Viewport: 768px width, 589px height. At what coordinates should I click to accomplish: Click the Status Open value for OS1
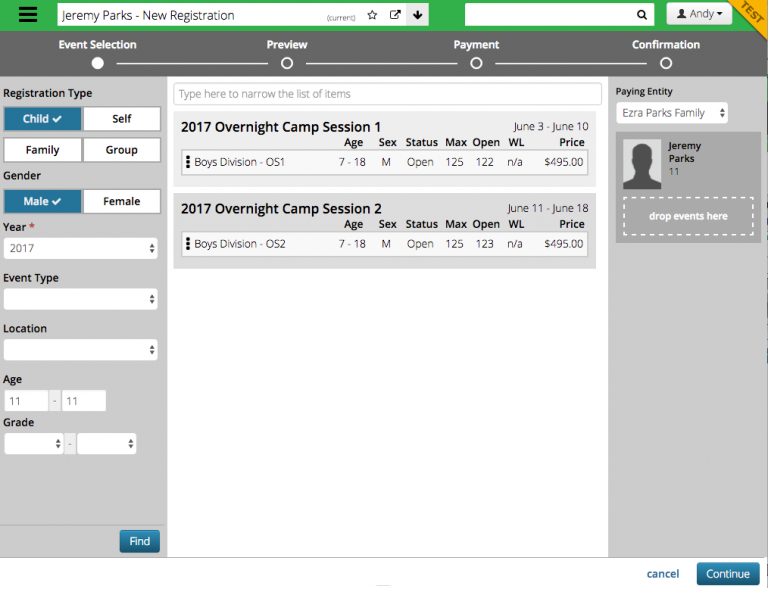[420, 162]
